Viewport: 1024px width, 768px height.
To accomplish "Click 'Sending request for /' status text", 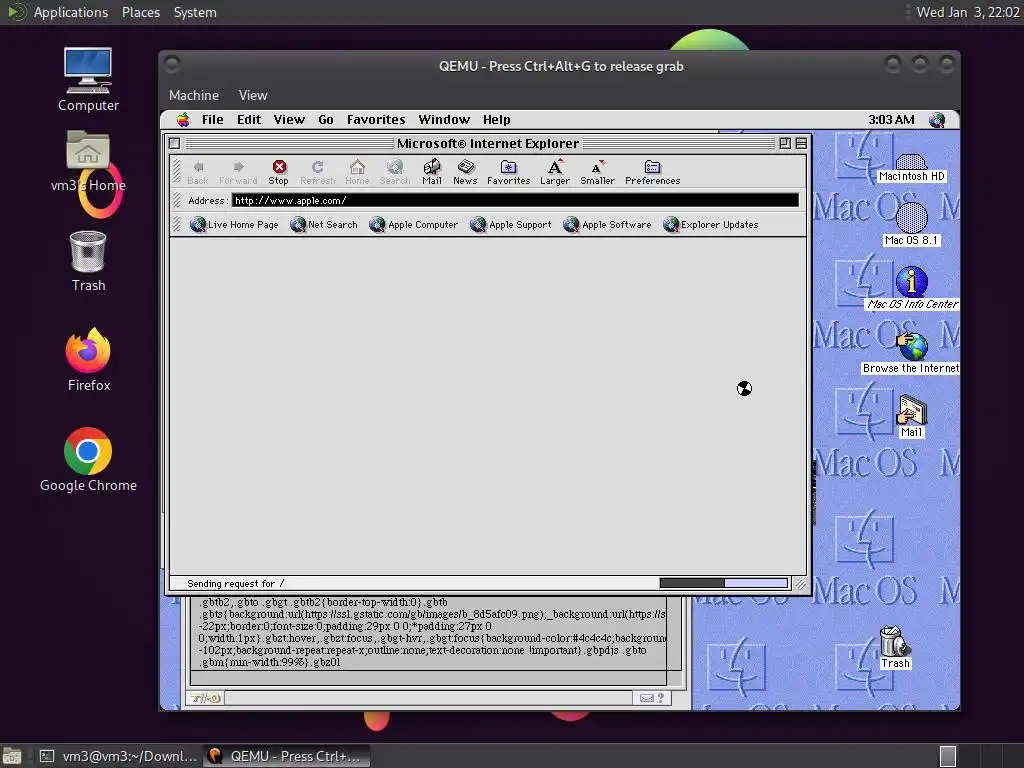I will (x=235, y=584).
